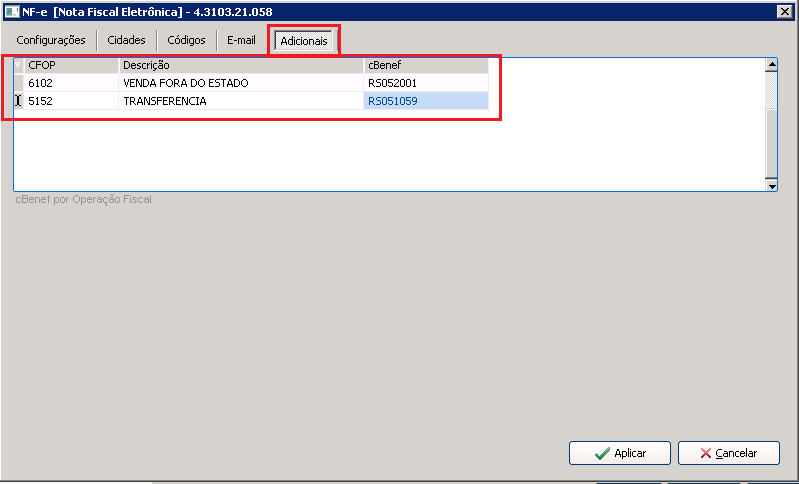
Task: Select the E-mail tab
Action: [x=241, y=40]
